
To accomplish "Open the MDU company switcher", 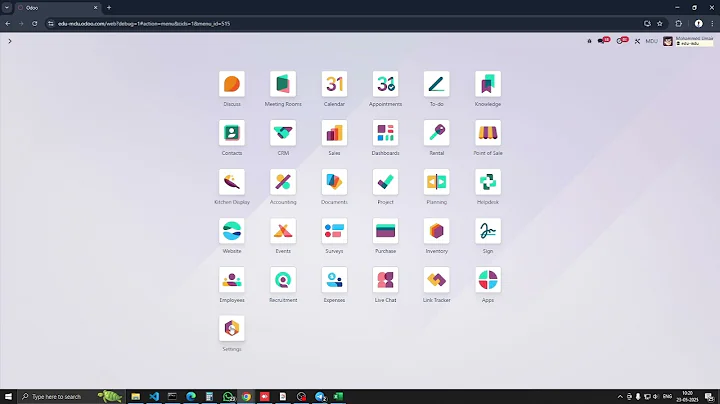I will (652, 41).
